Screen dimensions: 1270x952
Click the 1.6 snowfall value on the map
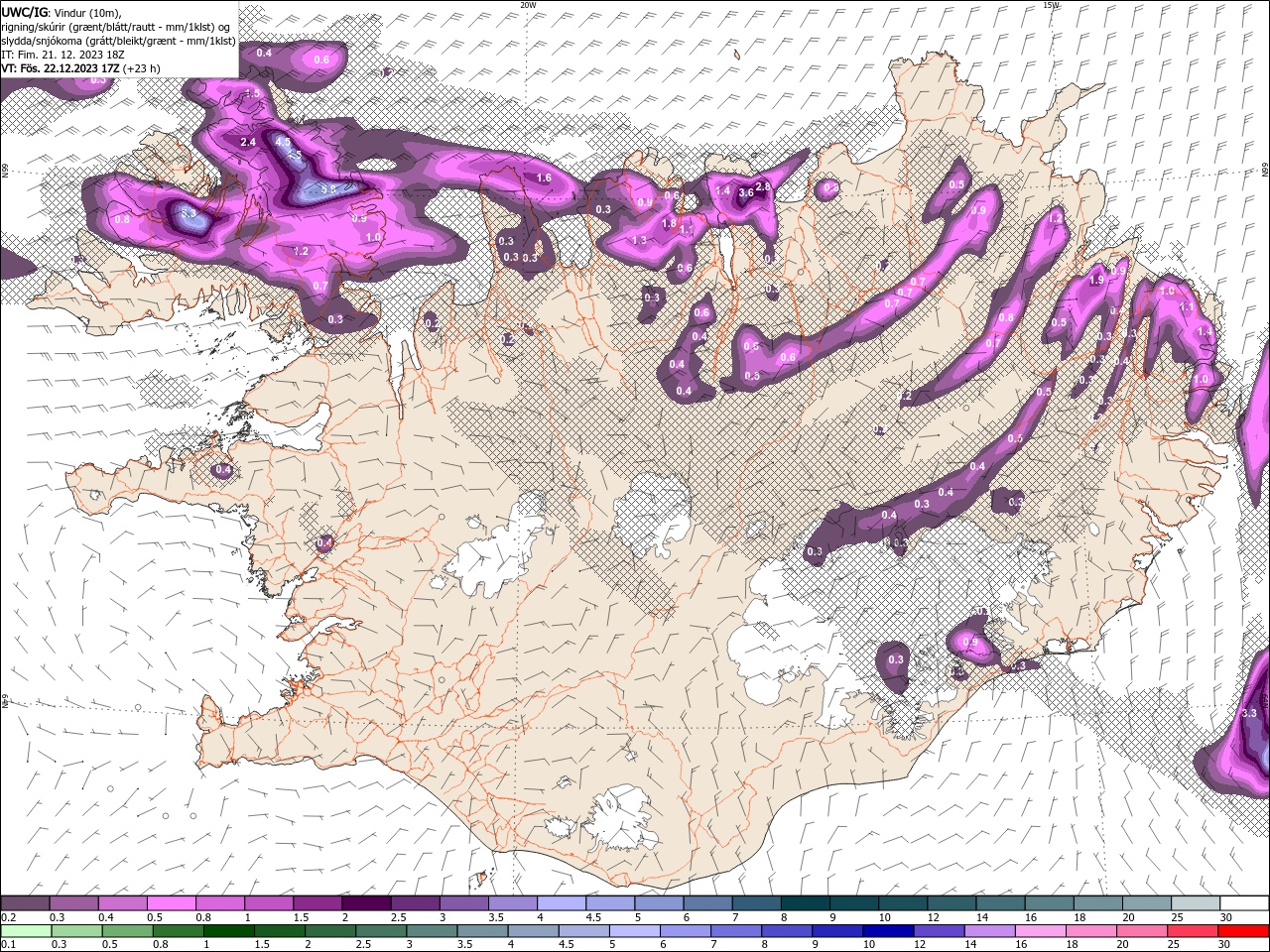[x=544, y=178]
